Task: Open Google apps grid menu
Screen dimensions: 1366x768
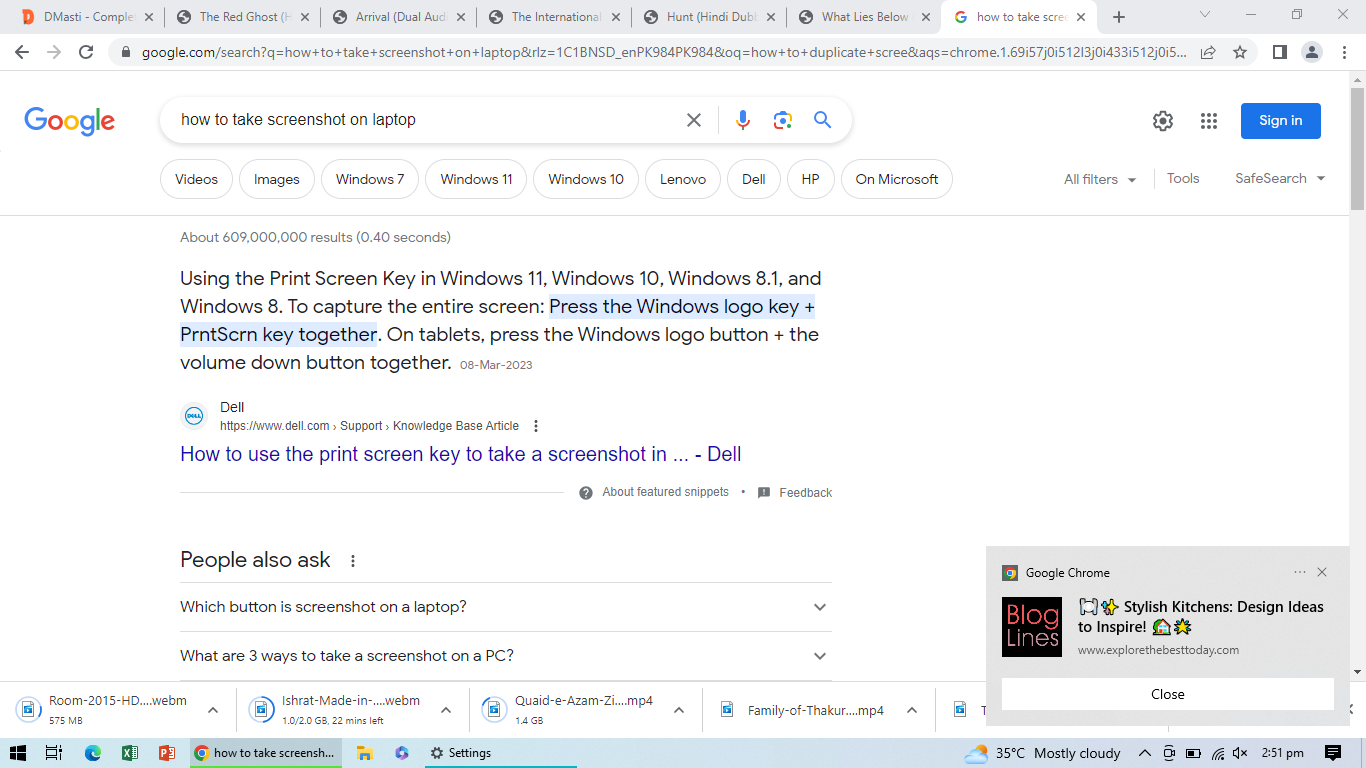Action: point(1209,121)
